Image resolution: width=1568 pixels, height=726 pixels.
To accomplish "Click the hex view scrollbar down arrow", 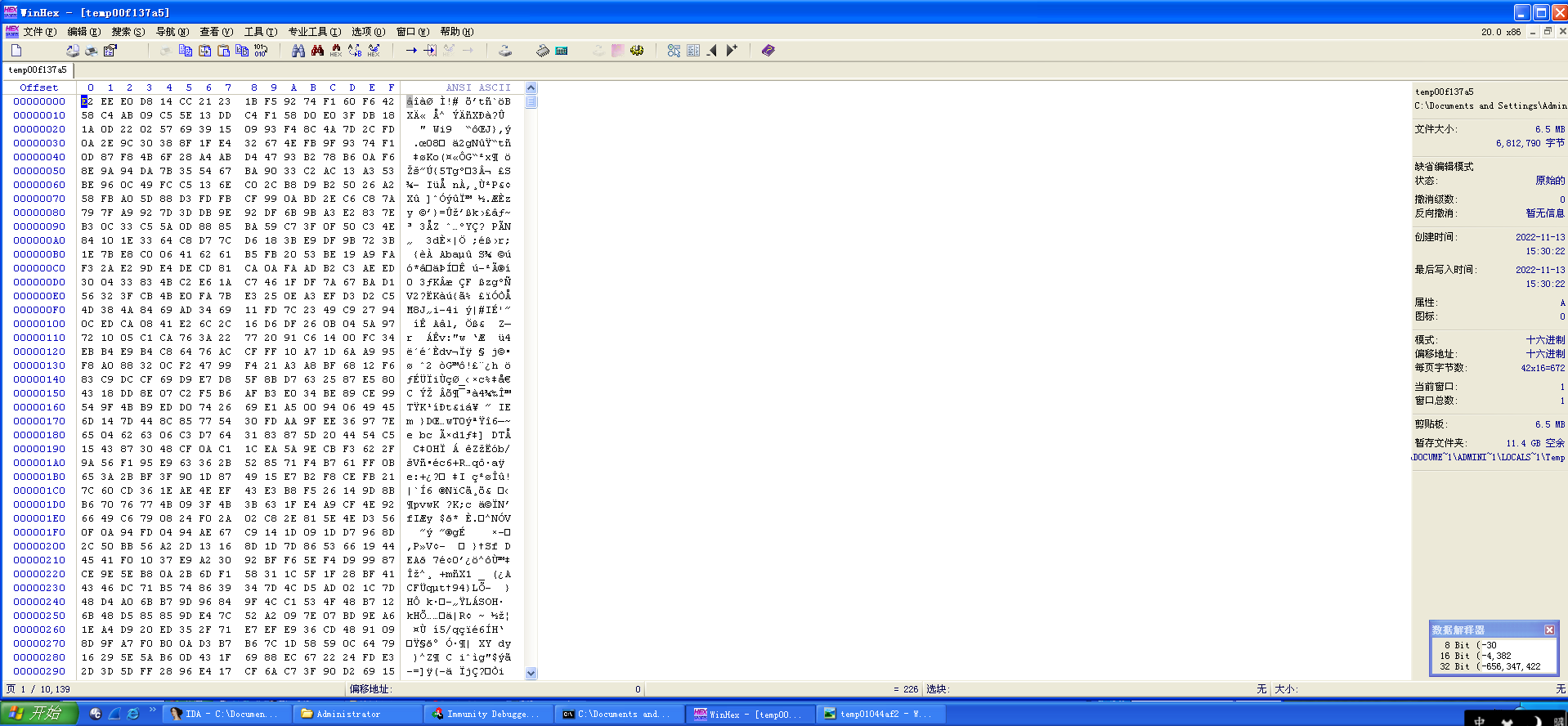I will point(531,673).
